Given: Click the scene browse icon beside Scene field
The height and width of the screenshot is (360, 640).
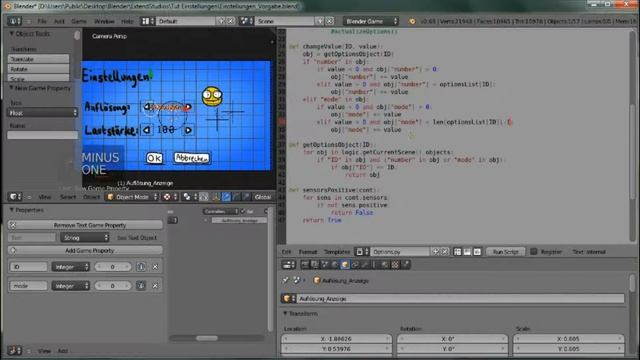Looking at the screenshot, I should 246,21.
